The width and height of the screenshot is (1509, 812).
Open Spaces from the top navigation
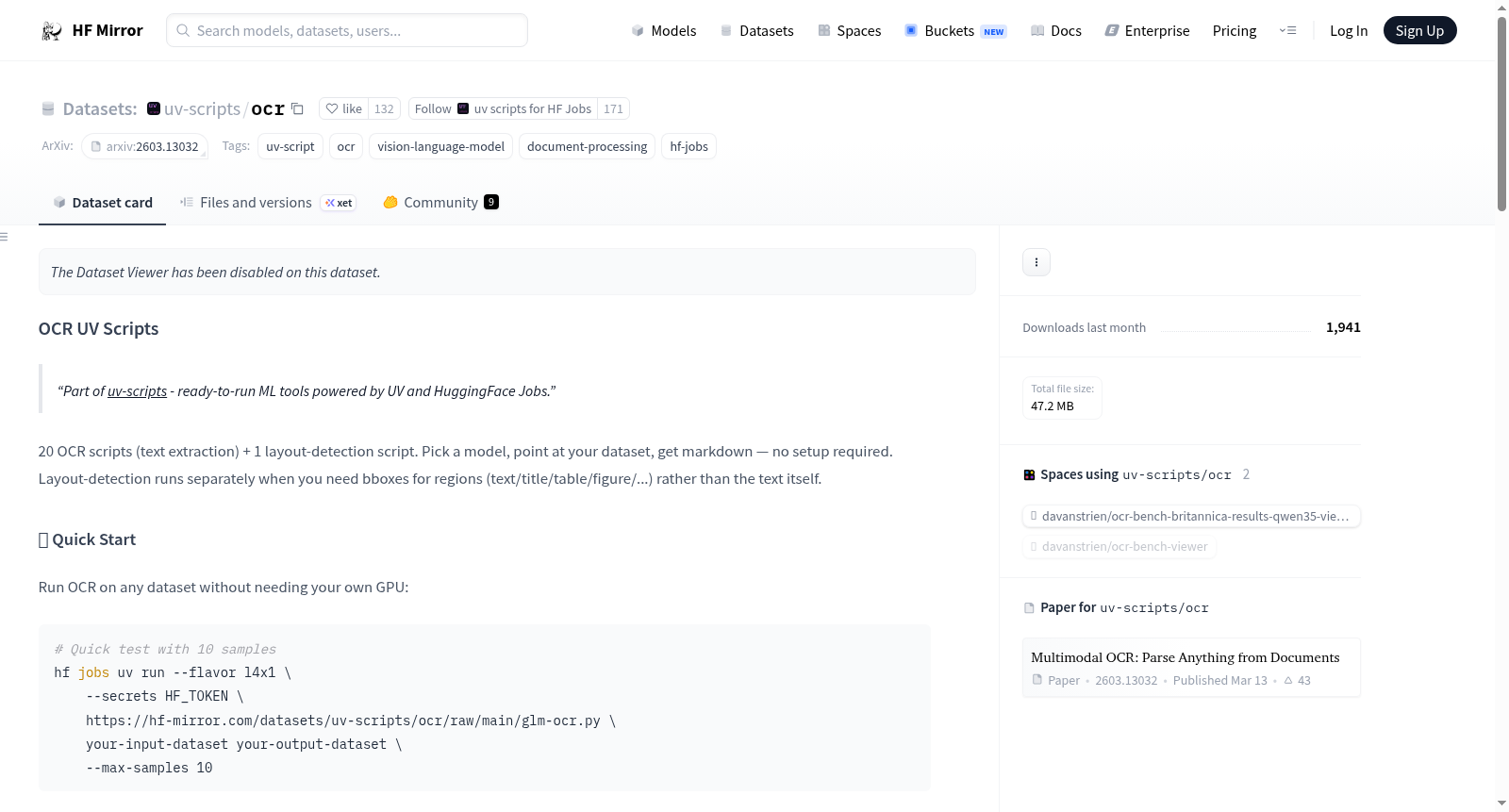tap(849, 30)
